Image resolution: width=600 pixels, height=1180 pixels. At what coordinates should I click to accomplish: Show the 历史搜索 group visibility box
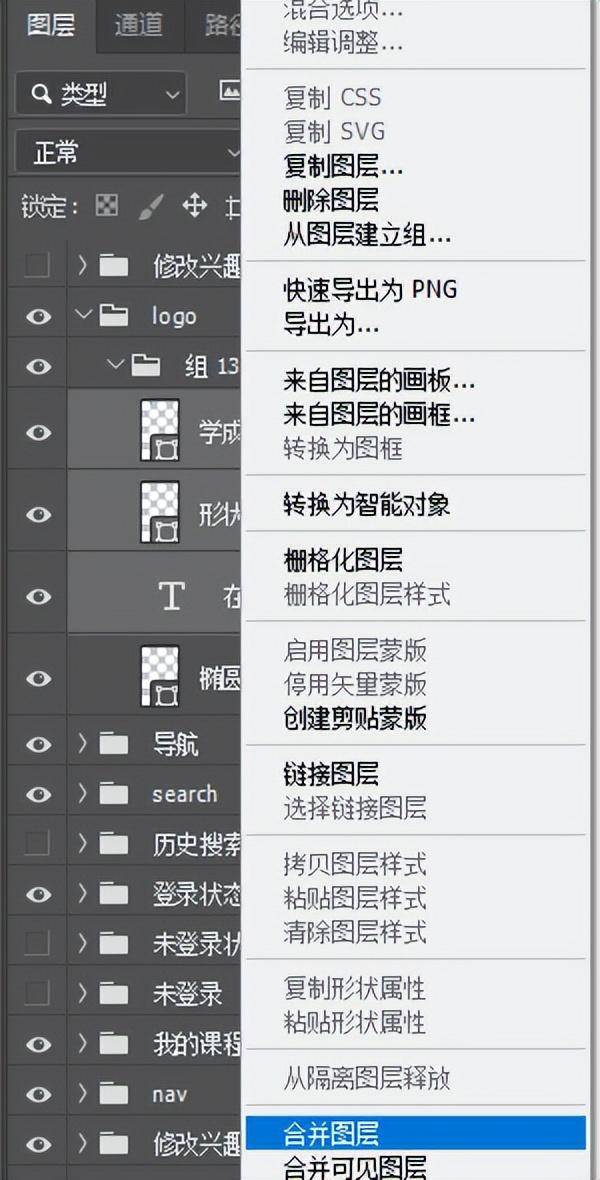36,844
